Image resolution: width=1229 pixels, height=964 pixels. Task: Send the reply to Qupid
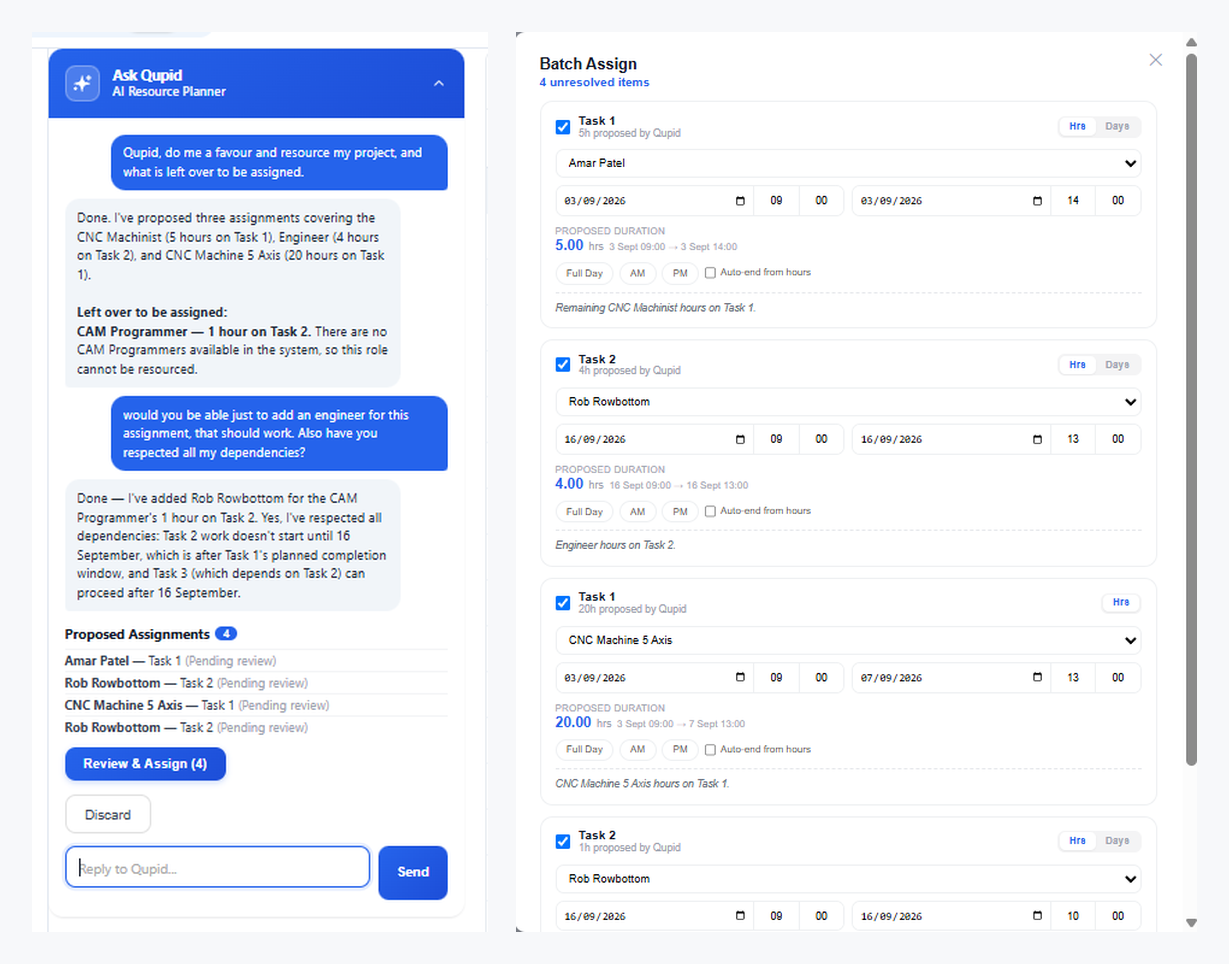coord(413,872)
